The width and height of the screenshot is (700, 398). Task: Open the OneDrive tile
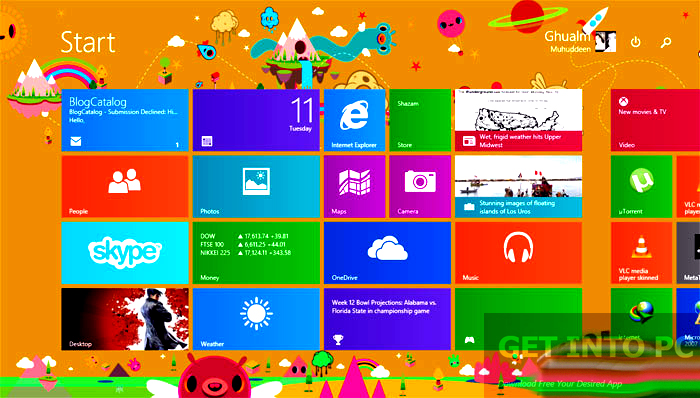(x=388, y=253)
